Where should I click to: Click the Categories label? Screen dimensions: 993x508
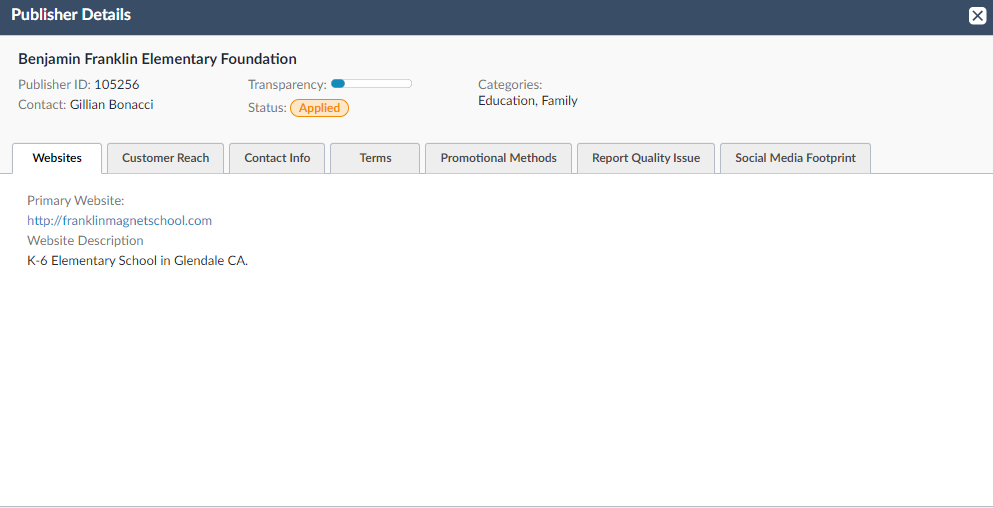(510, 84)
